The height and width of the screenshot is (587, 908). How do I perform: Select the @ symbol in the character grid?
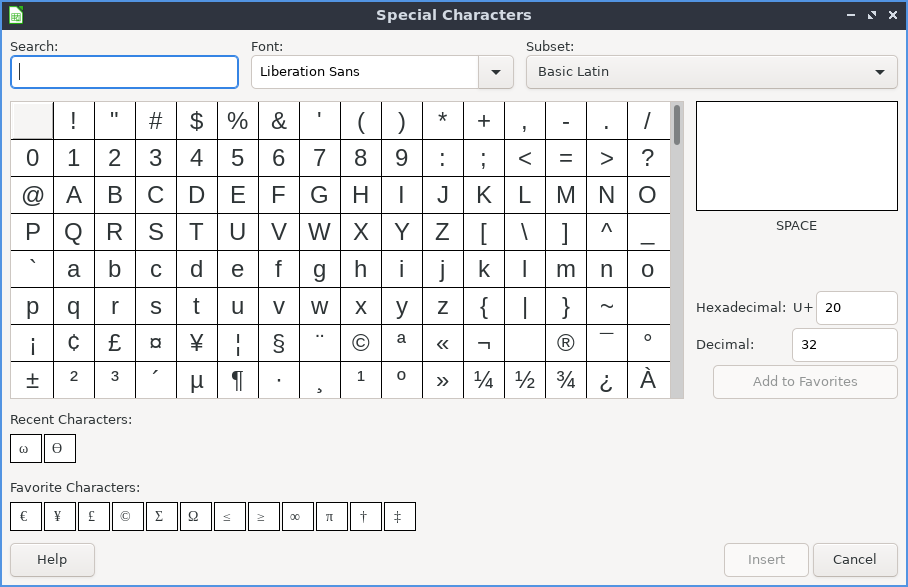coord(32,195)
